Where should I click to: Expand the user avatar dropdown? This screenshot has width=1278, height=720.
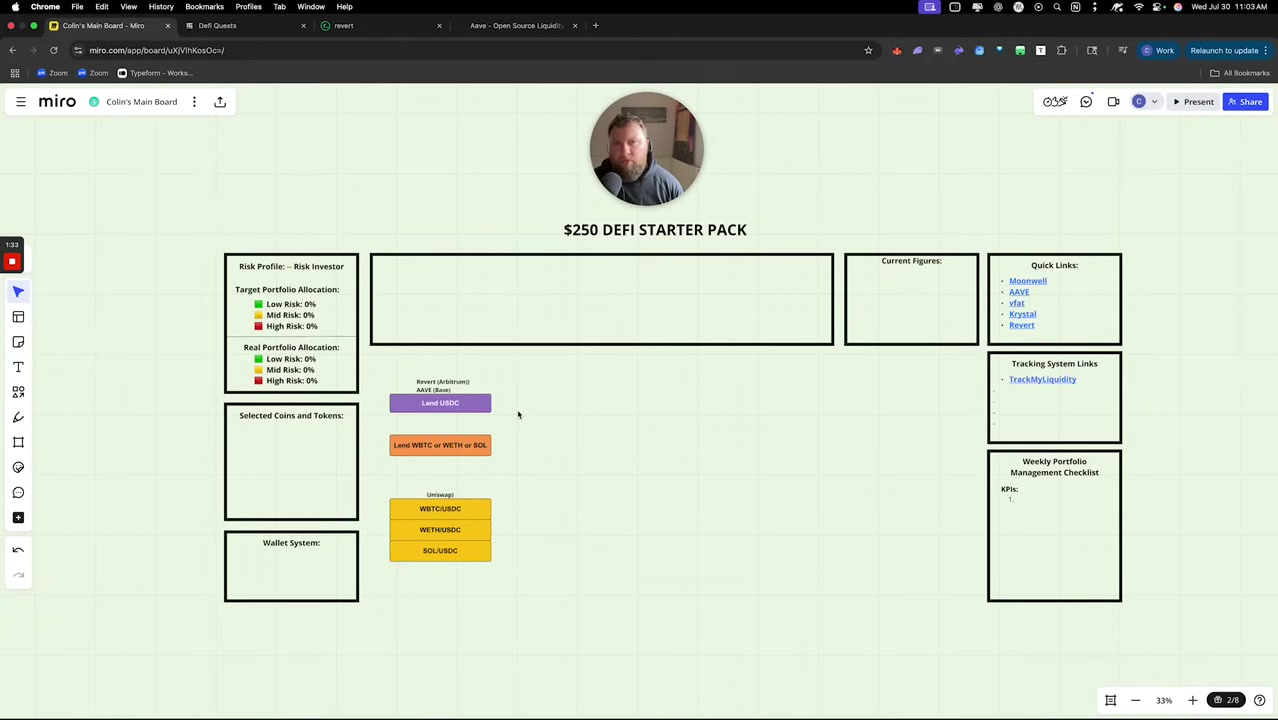[1154, 102]
